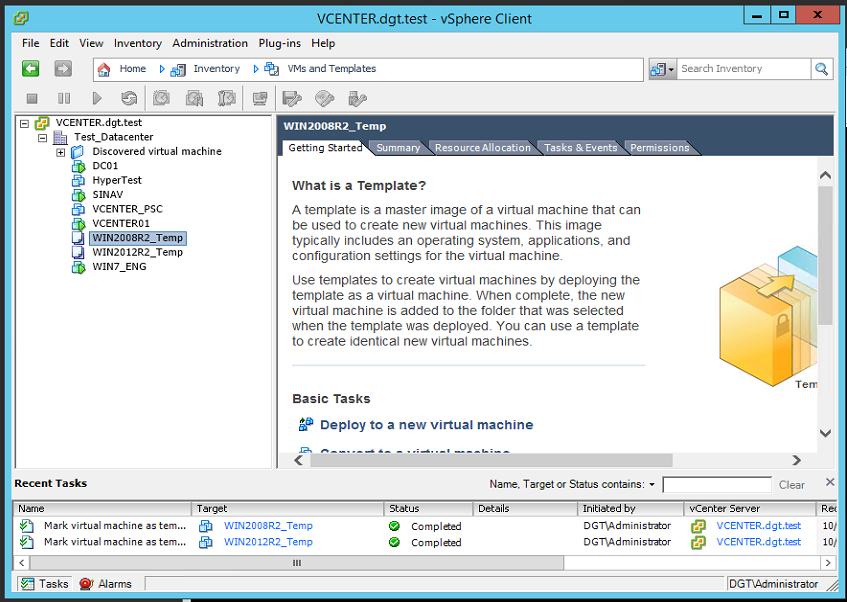Click the Test_Datacenter datacenter icon
This screenshot has height=602, width=847.
click(x=60, y=137)
